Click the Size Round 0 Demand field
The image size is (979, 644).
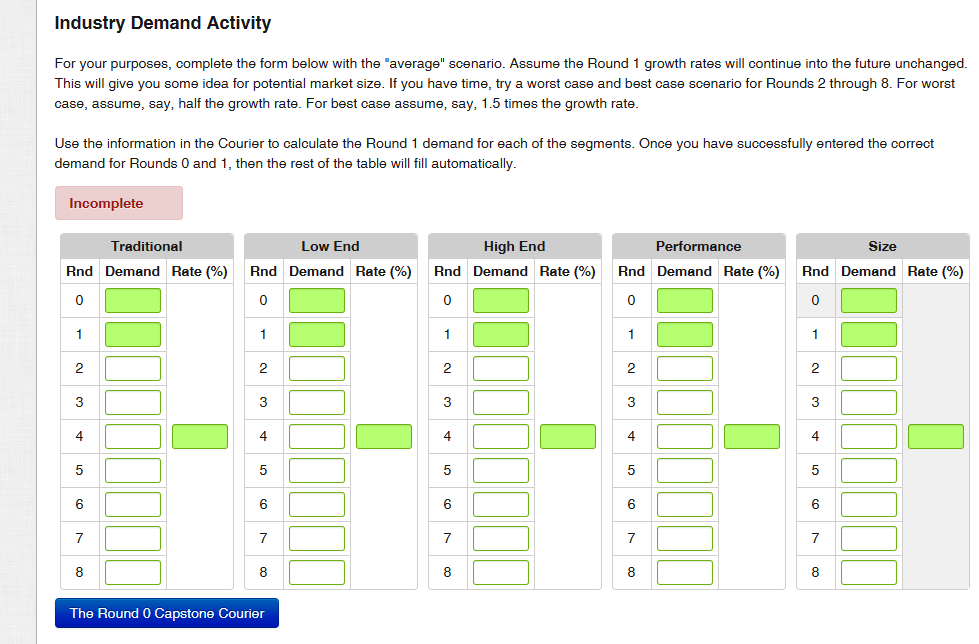868,299
